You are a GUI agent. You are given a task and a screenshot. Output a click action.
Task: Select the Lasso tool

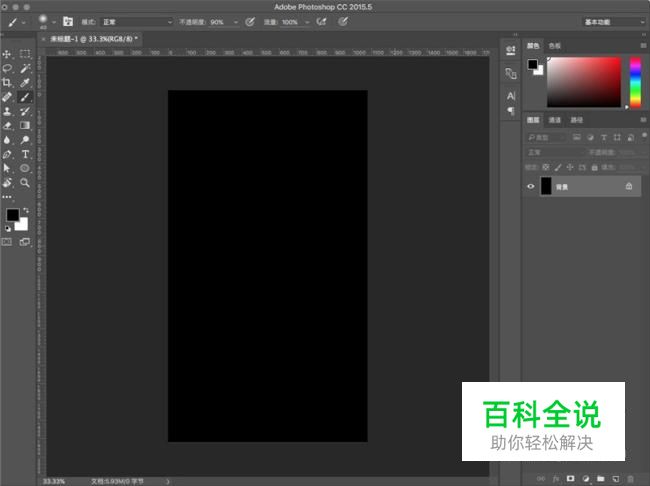pyautogui.click(x=8, y=68)
